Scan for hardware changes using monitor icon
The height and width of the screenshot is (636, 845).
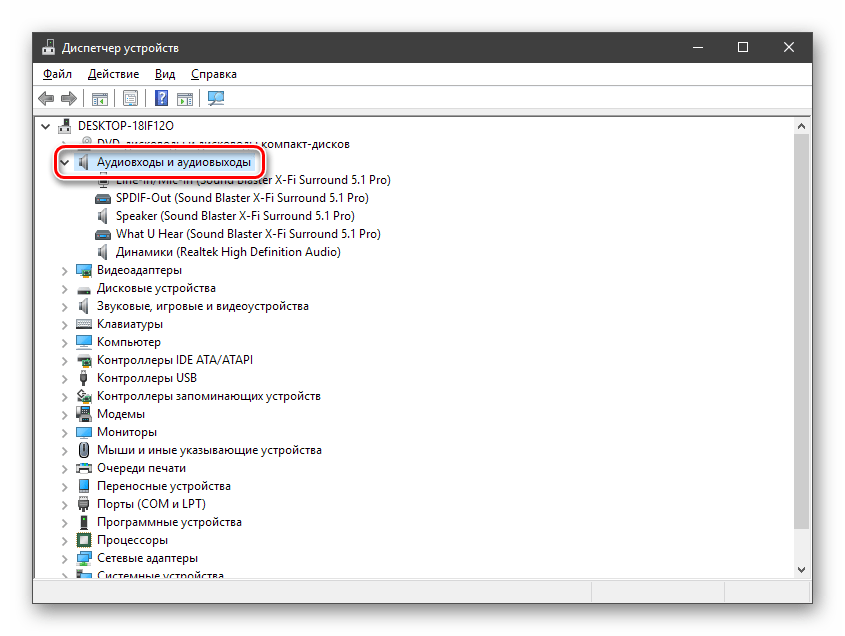tap(216, 98)
